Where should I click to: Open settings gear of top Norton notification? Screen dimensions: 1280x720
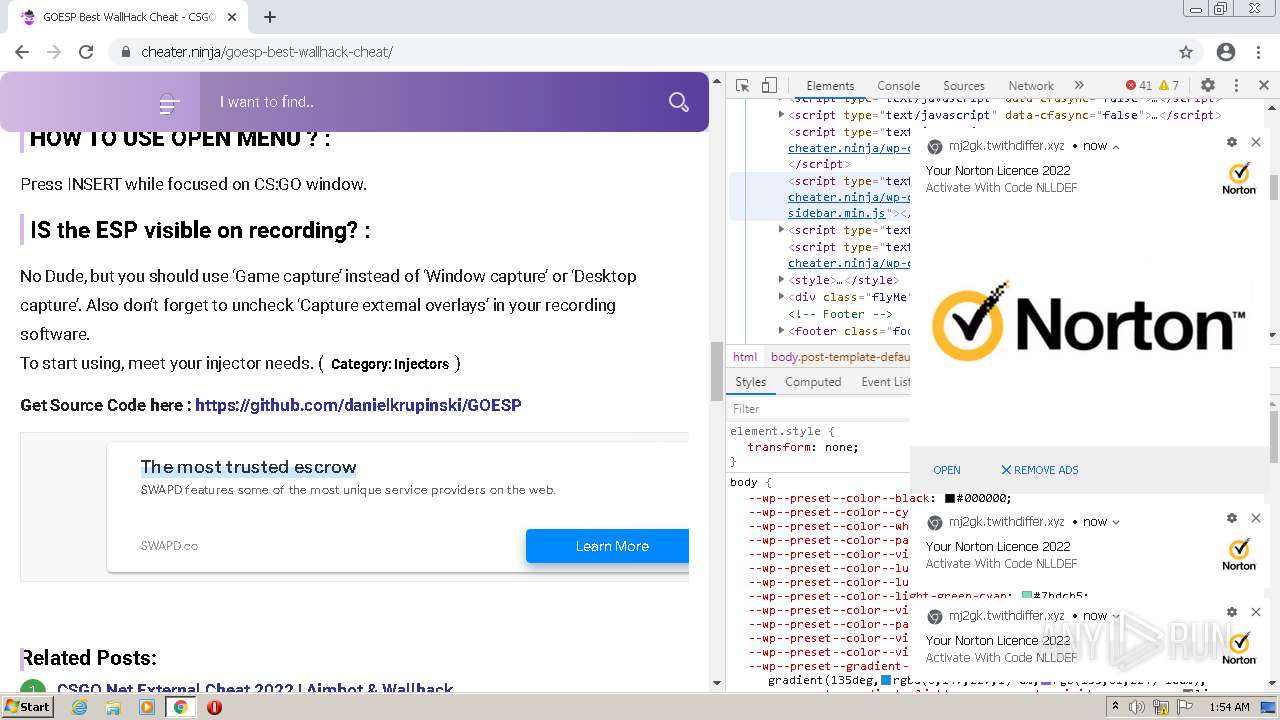point(1232,143)
